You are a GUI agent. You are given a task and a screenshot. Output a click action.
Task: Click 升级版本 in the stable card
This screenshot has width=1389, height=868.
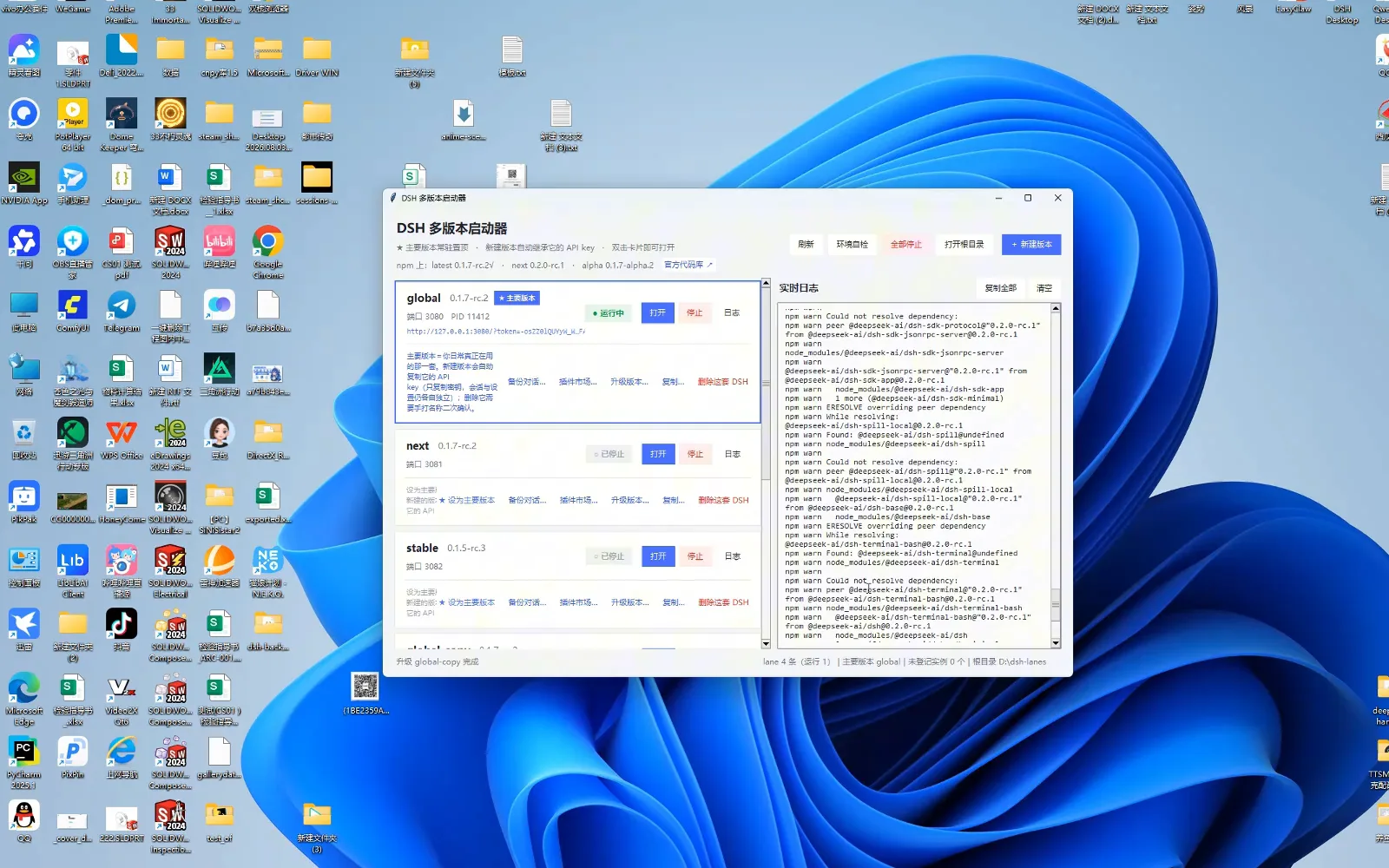click(630, 602)
